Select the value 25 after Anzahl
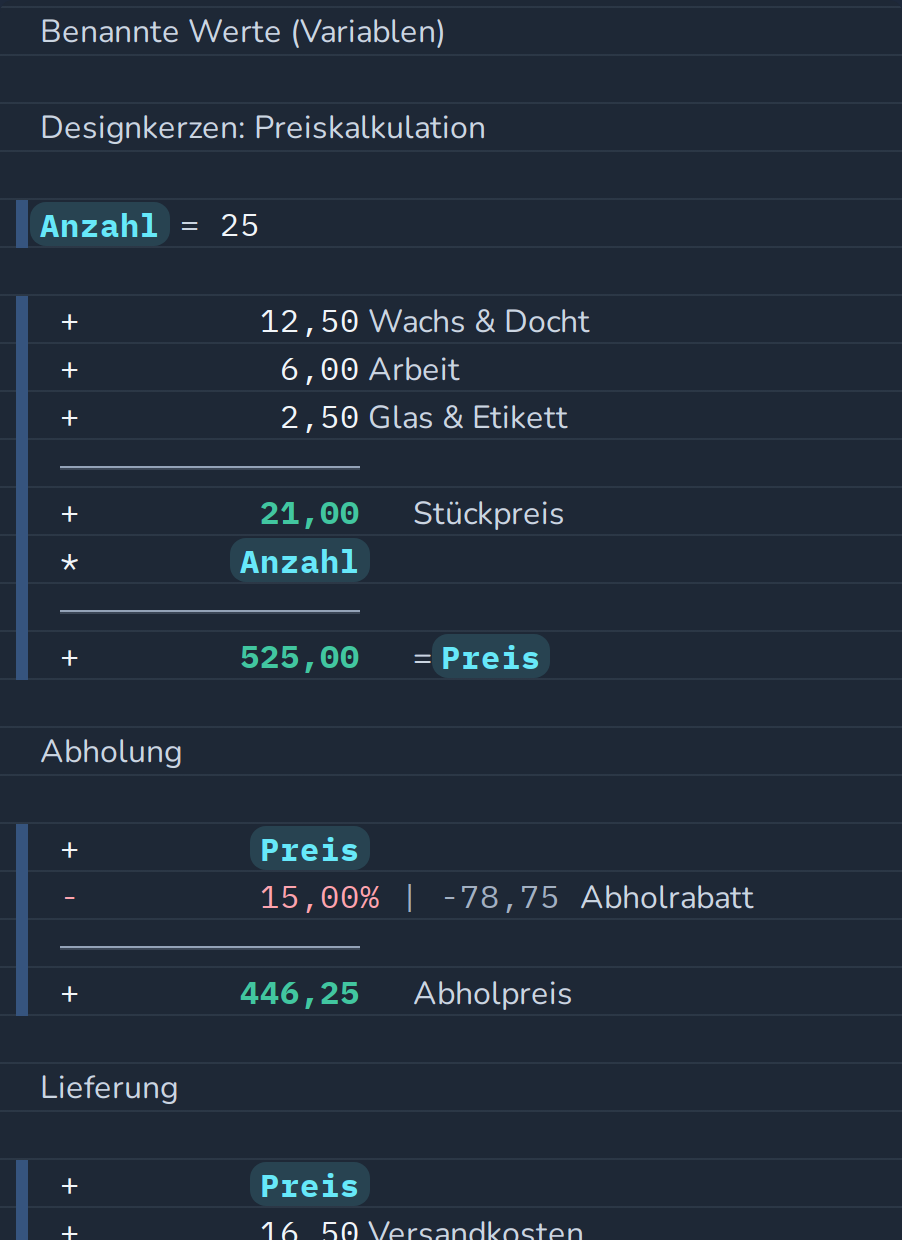The image size is (902, 1240). 240,226
